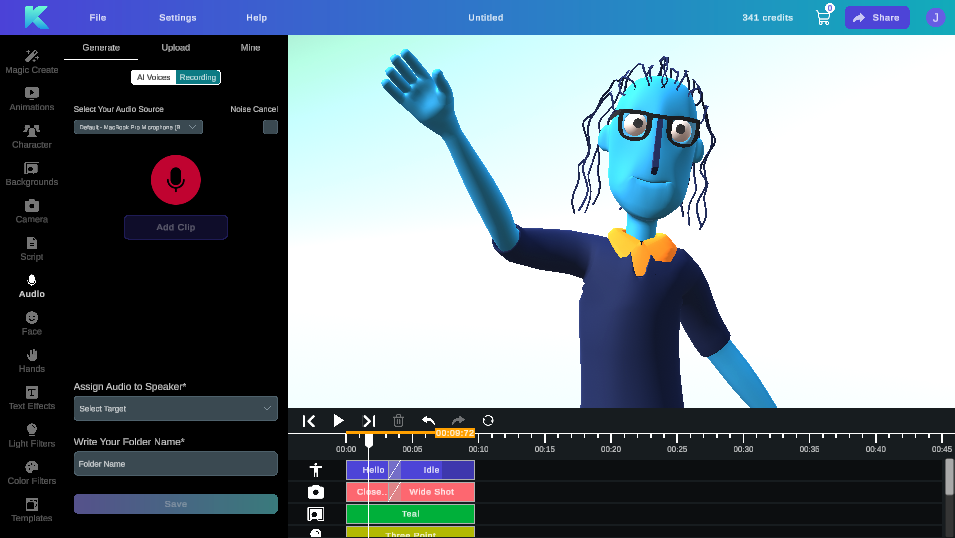Click the Add Clip button
The height and width of the screenshot is (538, 955).
[x=176, y=227]
